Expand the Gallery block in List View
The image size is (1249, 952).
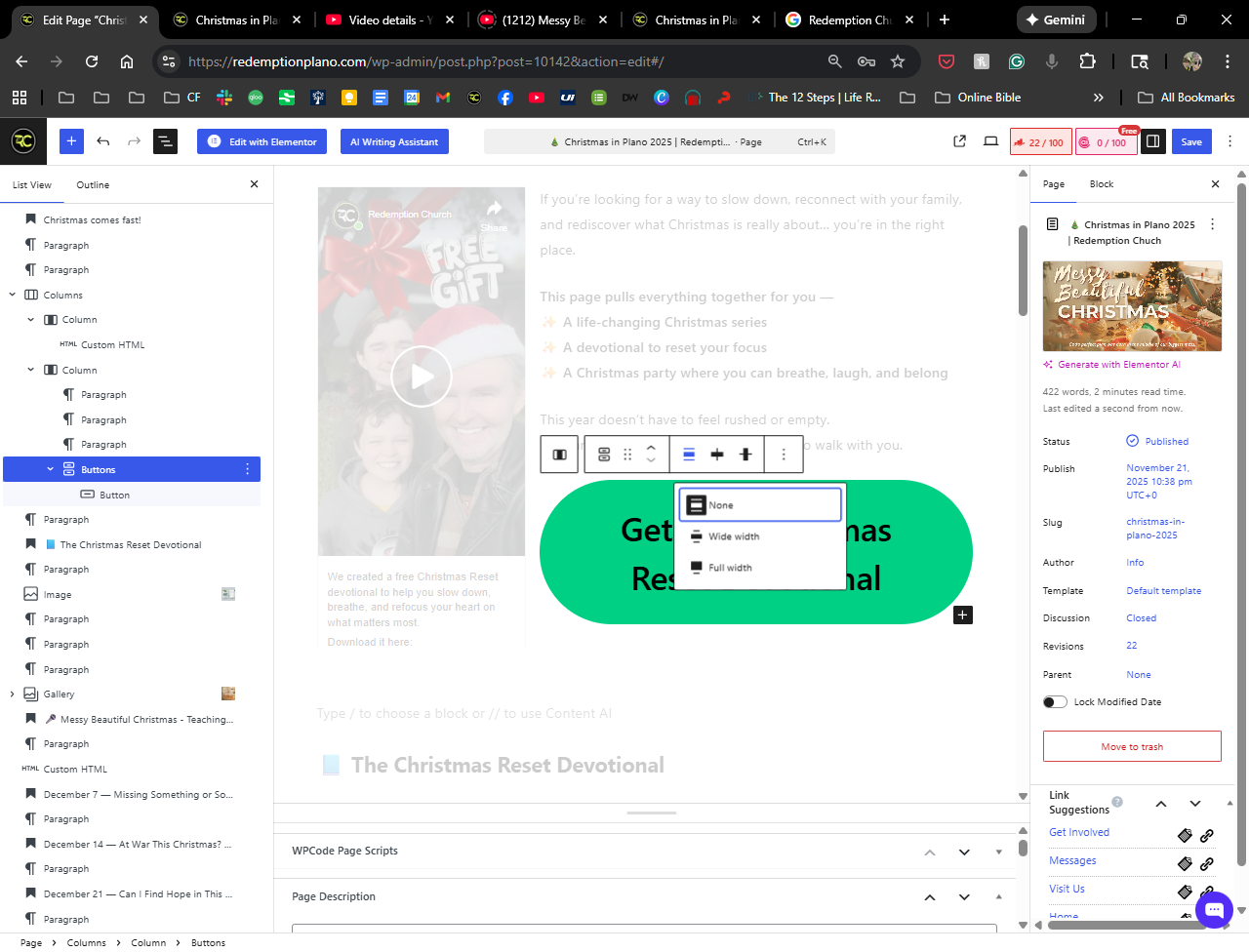click(x=12, y=694)
